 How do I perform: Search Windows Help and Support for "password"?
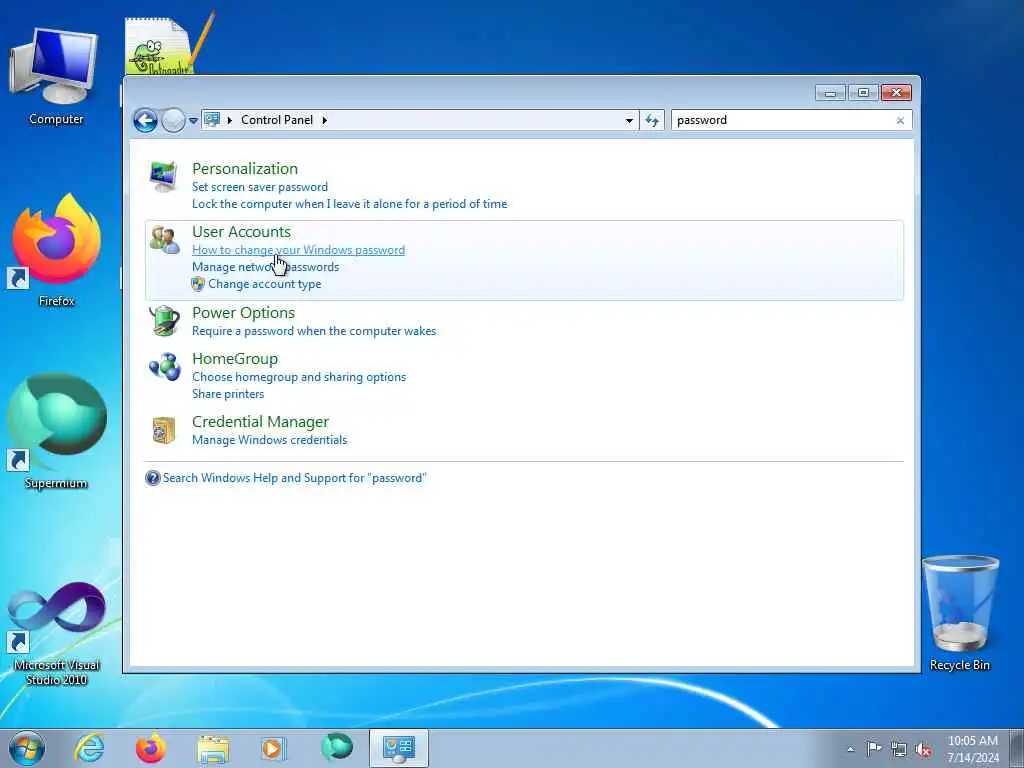pyautogui.click(x=295, y=478)
